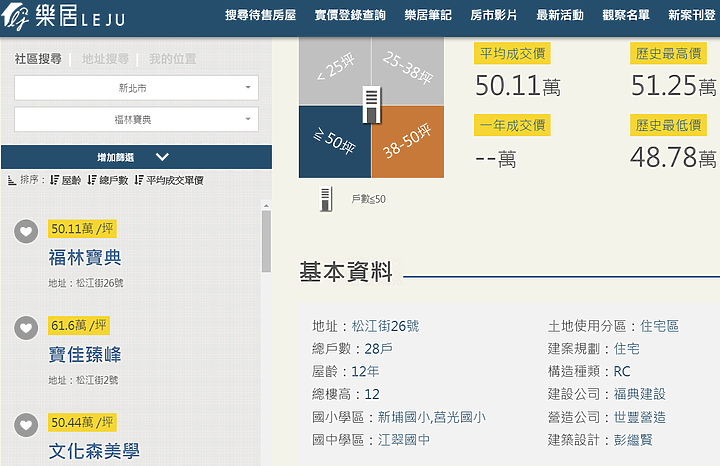Sort list by 平均成交單價
720x466 pixels.
pos(169,180)
